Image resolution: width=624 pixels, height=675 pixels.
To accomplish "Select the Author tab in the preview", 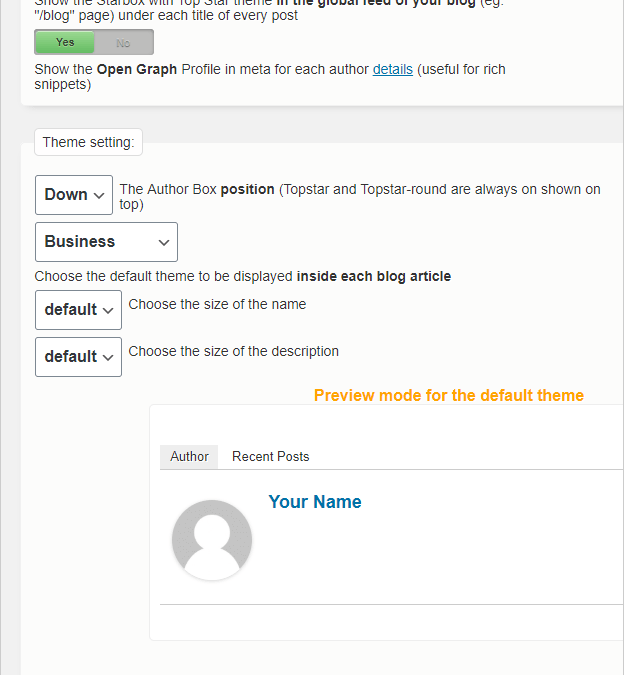I will [189, 457].
